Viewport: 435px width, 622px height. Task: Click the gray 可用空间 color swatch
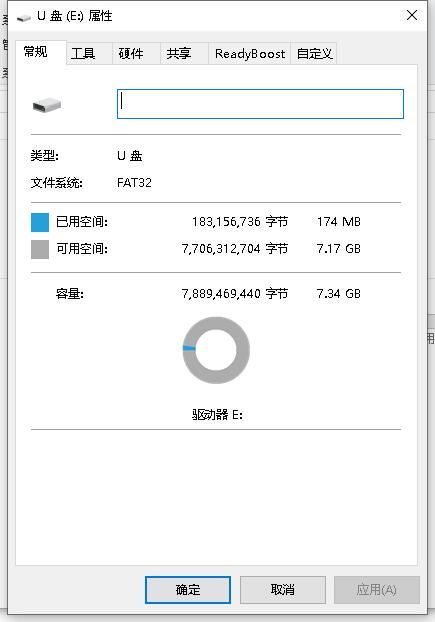click(x=40, y=250)
